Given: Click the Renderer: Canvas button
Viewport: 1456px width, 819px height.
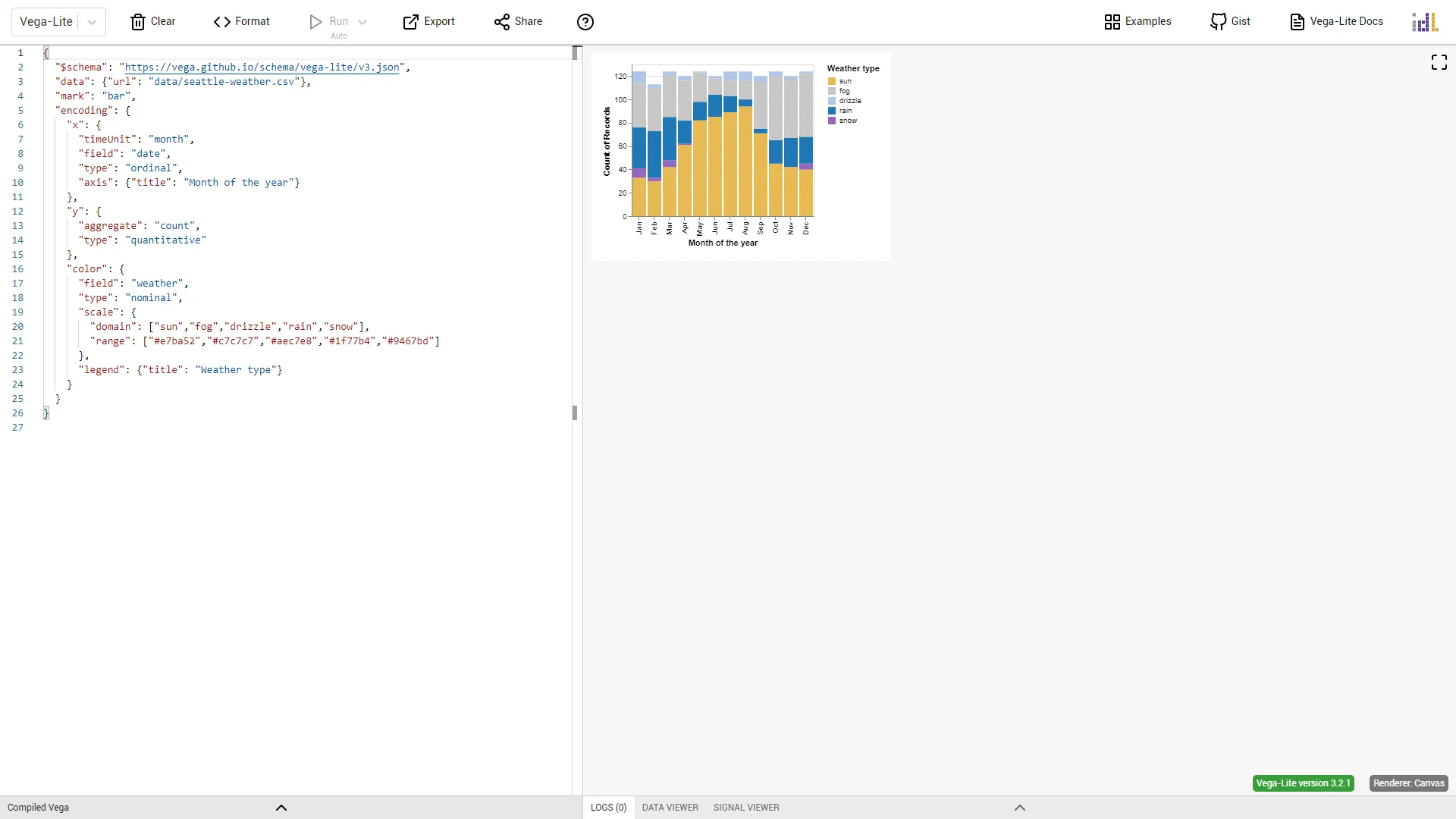Looking at the screenshot, I should click(x=1408, y=783).
